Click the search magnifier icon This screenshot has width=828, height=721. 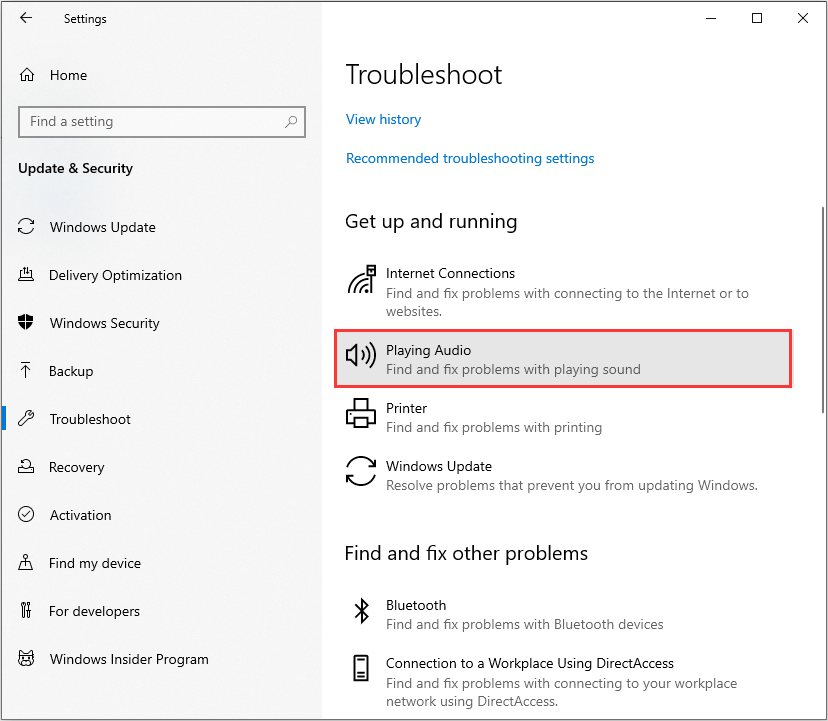click(291, 122)
